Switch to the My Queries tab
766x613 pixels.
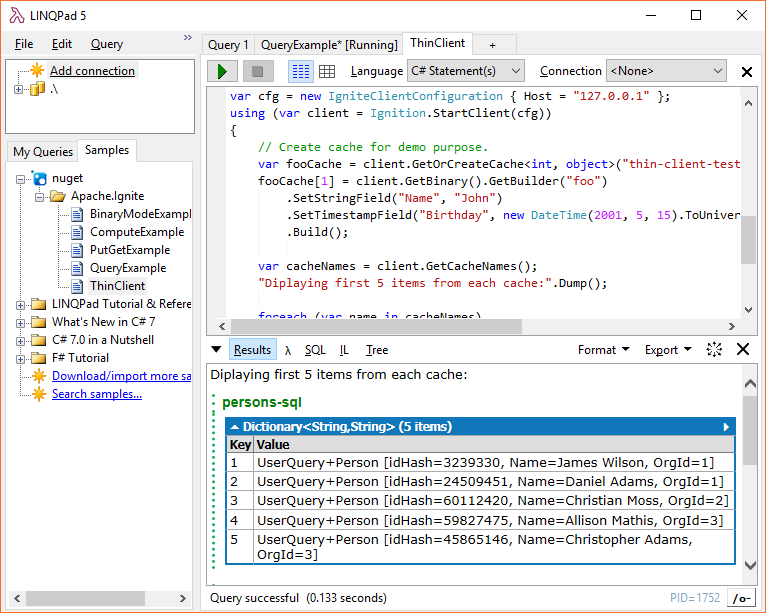pos(43,151)
